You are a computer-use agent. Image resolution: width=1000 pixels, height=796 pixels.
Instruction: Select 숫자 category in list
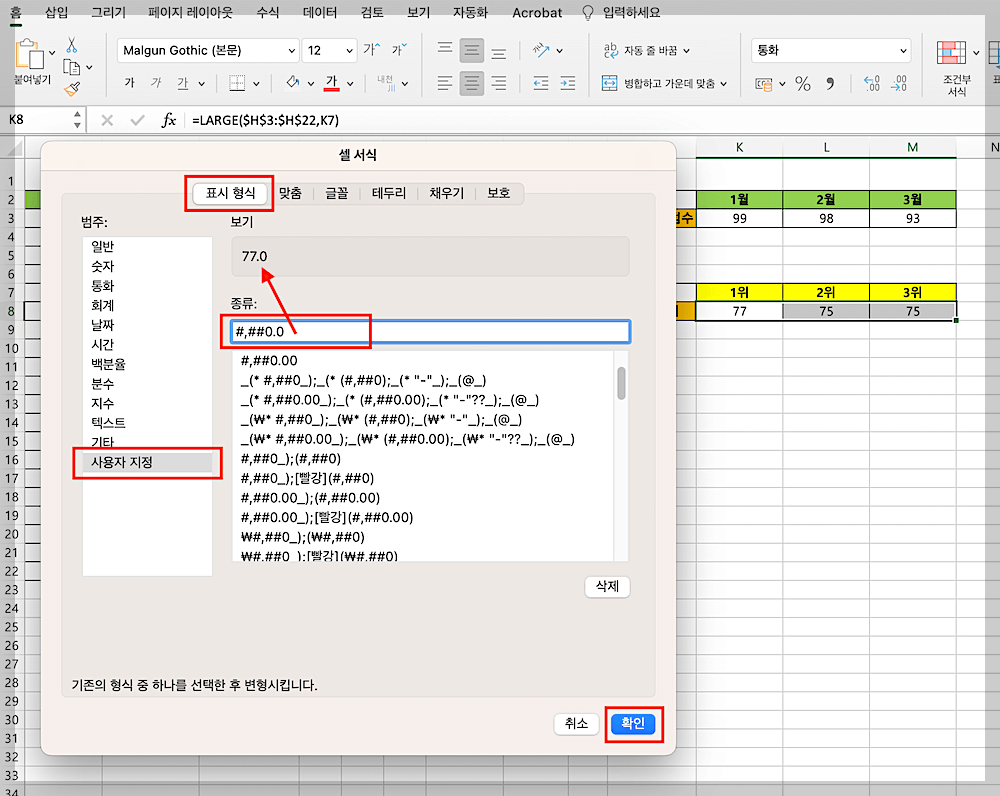click(147, 266)
